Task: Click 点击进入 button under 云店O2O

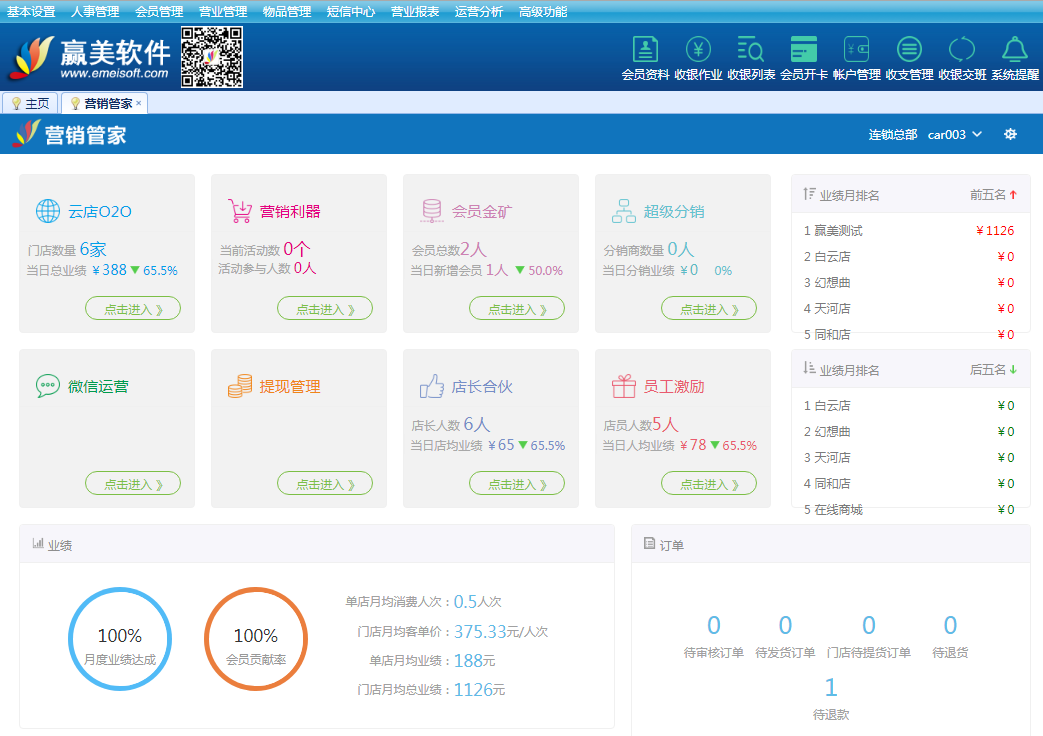Action: [x=133, y=309]
